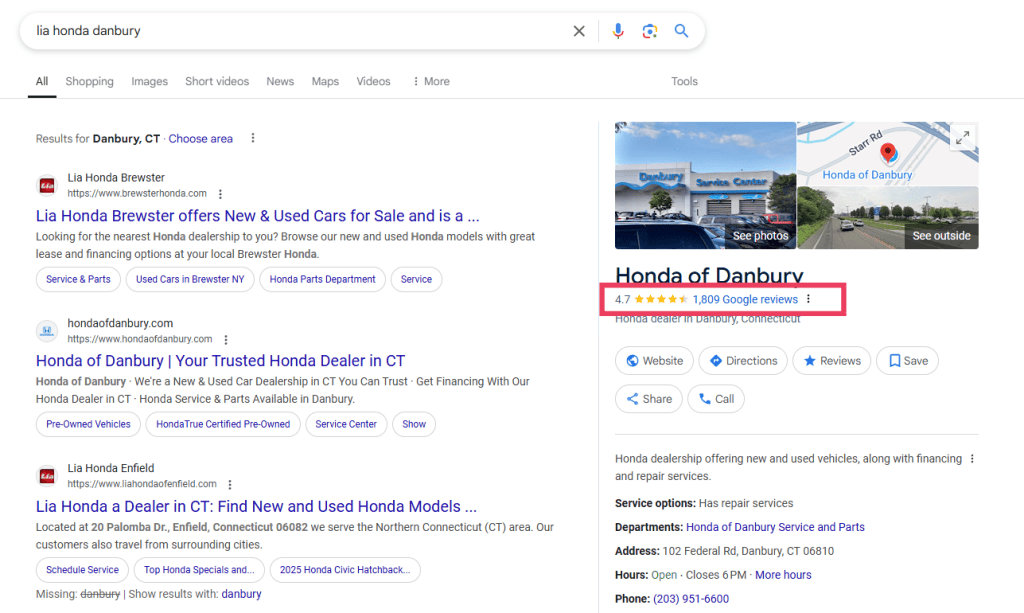Open three-dot menu for liahondaofenfield.com result

[x=230, y=484]
